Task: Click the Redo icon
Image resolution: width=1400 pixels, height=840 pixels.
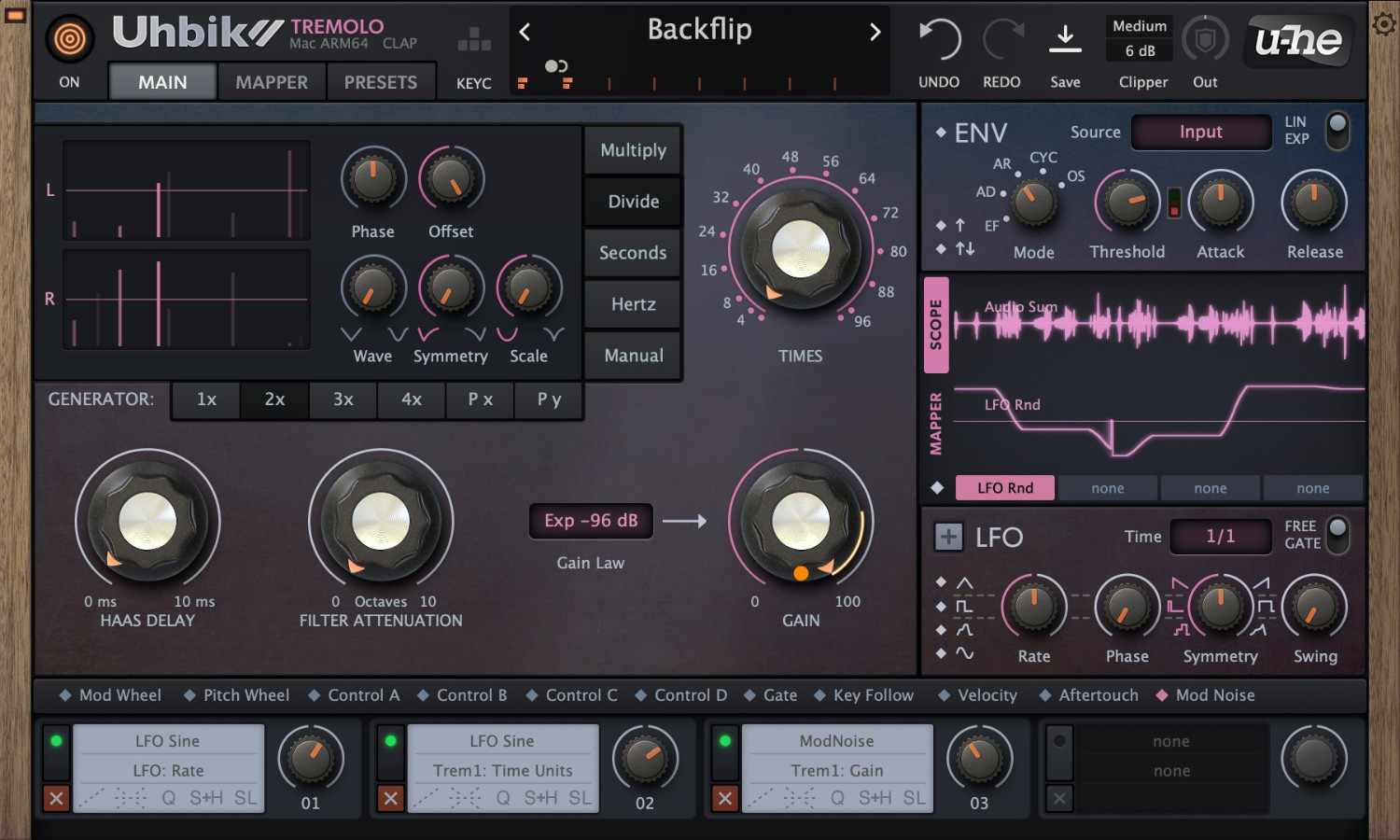Action: coord(1001,39)
